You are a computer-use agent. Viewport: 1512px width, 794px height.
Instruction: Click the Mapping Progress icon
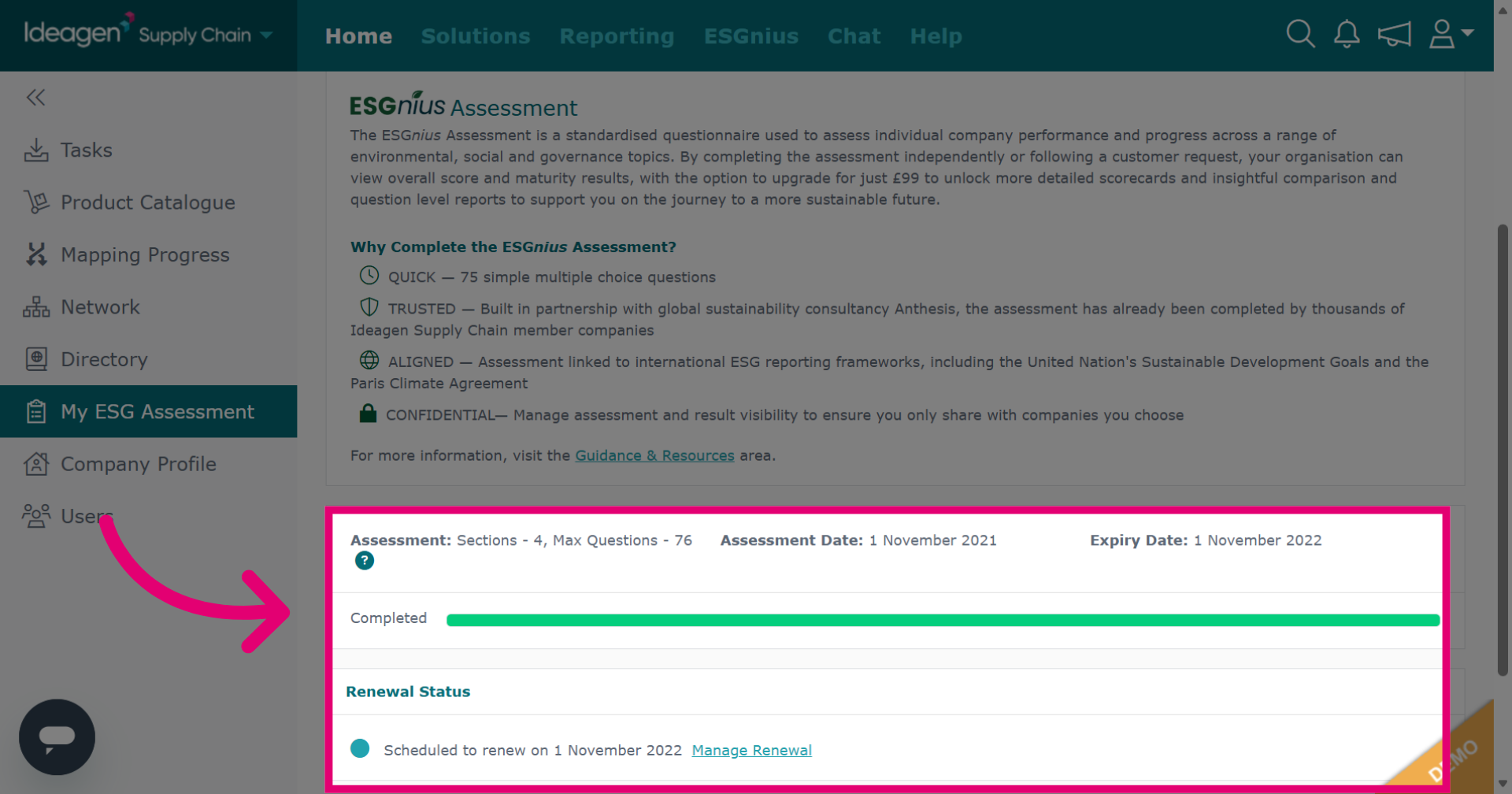(x=36, y=254)
